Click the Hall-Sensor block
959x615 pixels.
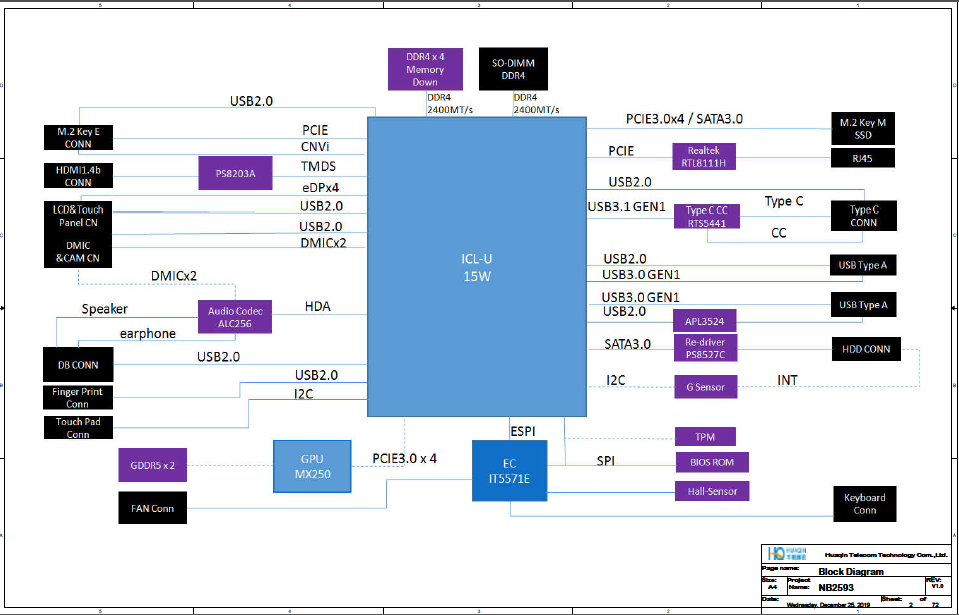712,491
